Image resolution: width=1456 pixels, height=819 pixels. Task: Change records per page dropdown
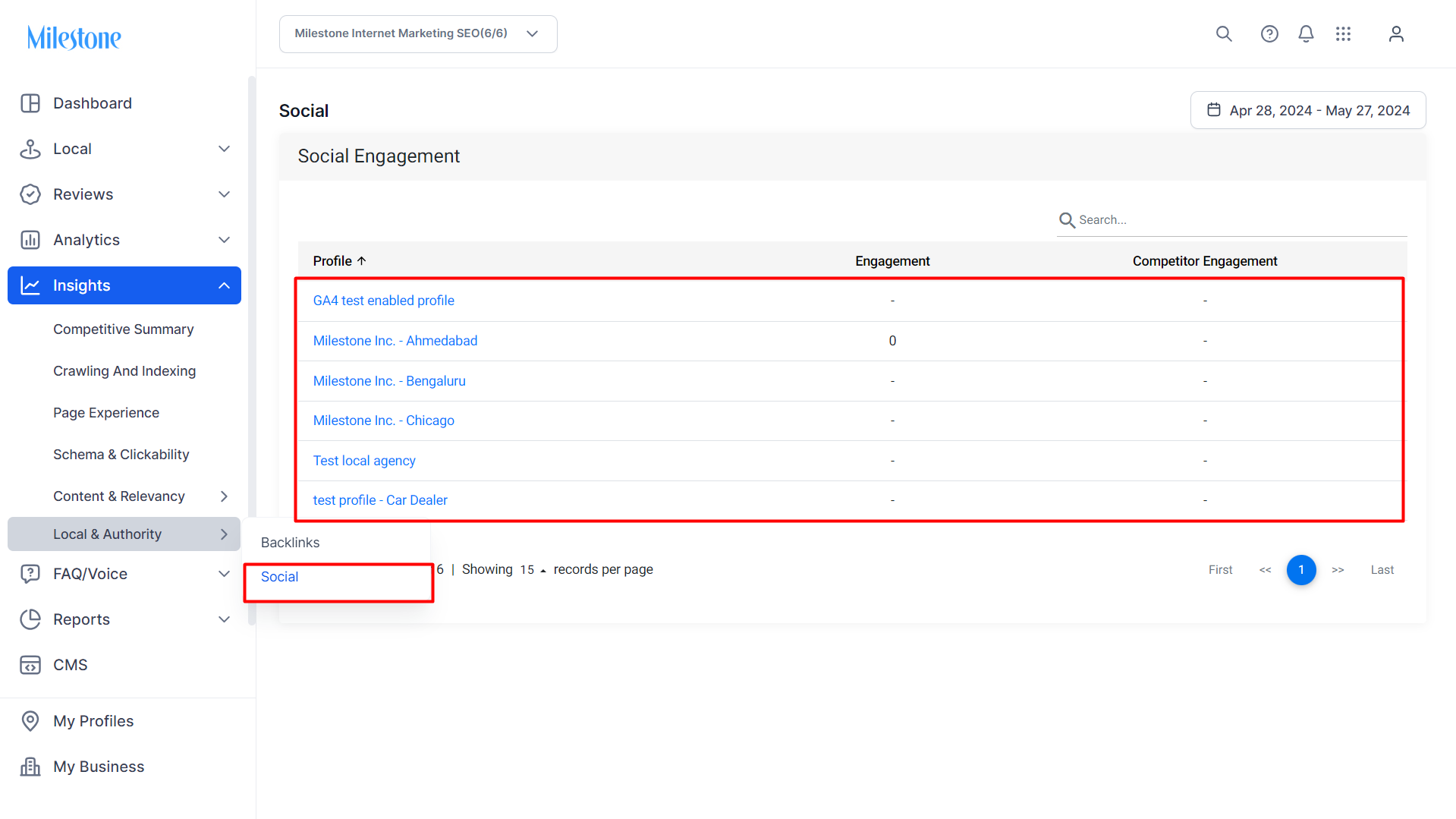[x=533, y=570]
